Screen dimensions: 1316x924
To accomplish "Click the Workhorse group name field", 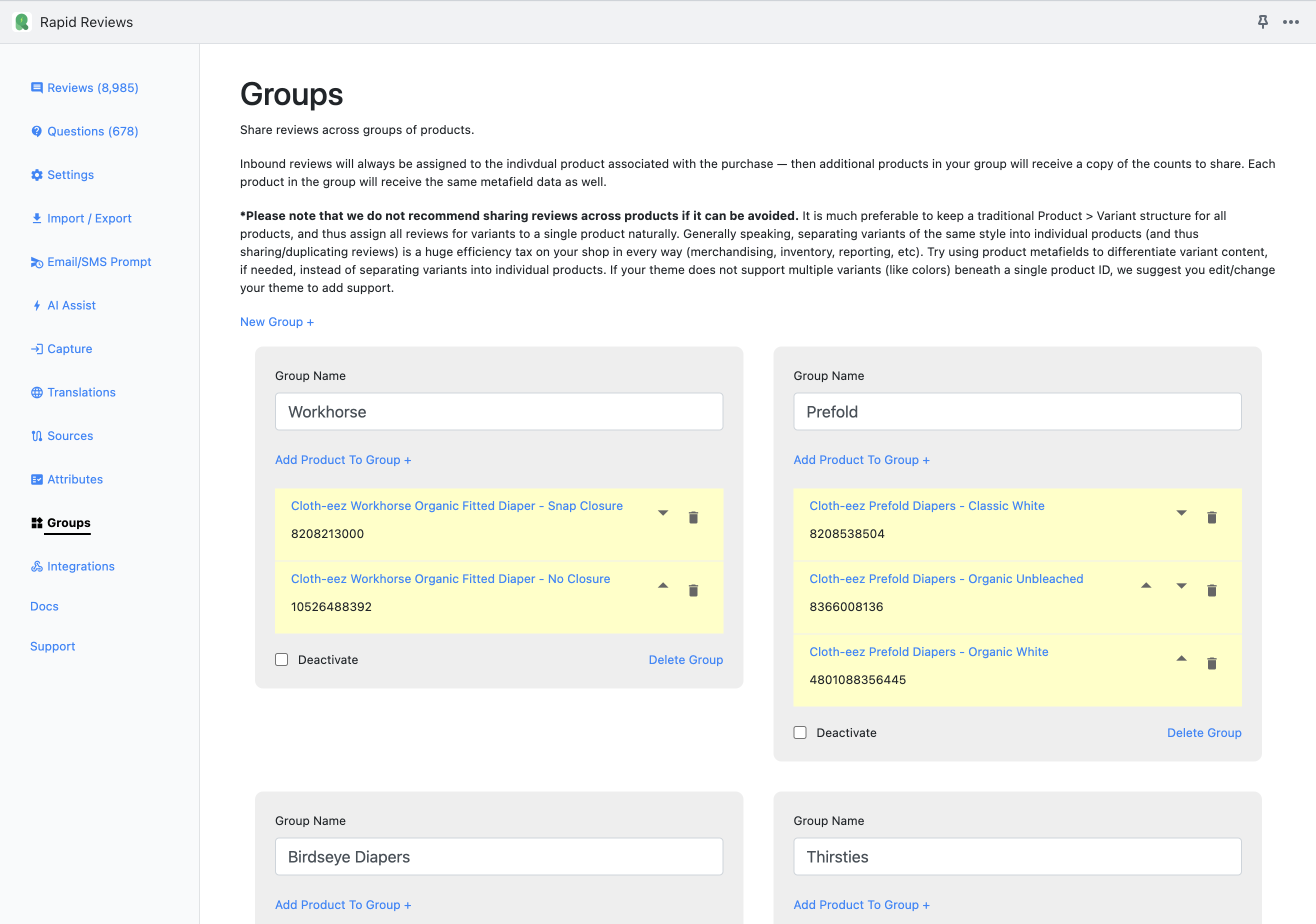I will [498, 411].
